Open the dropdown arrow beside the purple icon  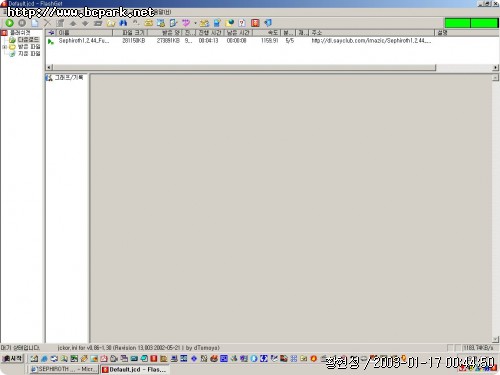click(195, 23)
